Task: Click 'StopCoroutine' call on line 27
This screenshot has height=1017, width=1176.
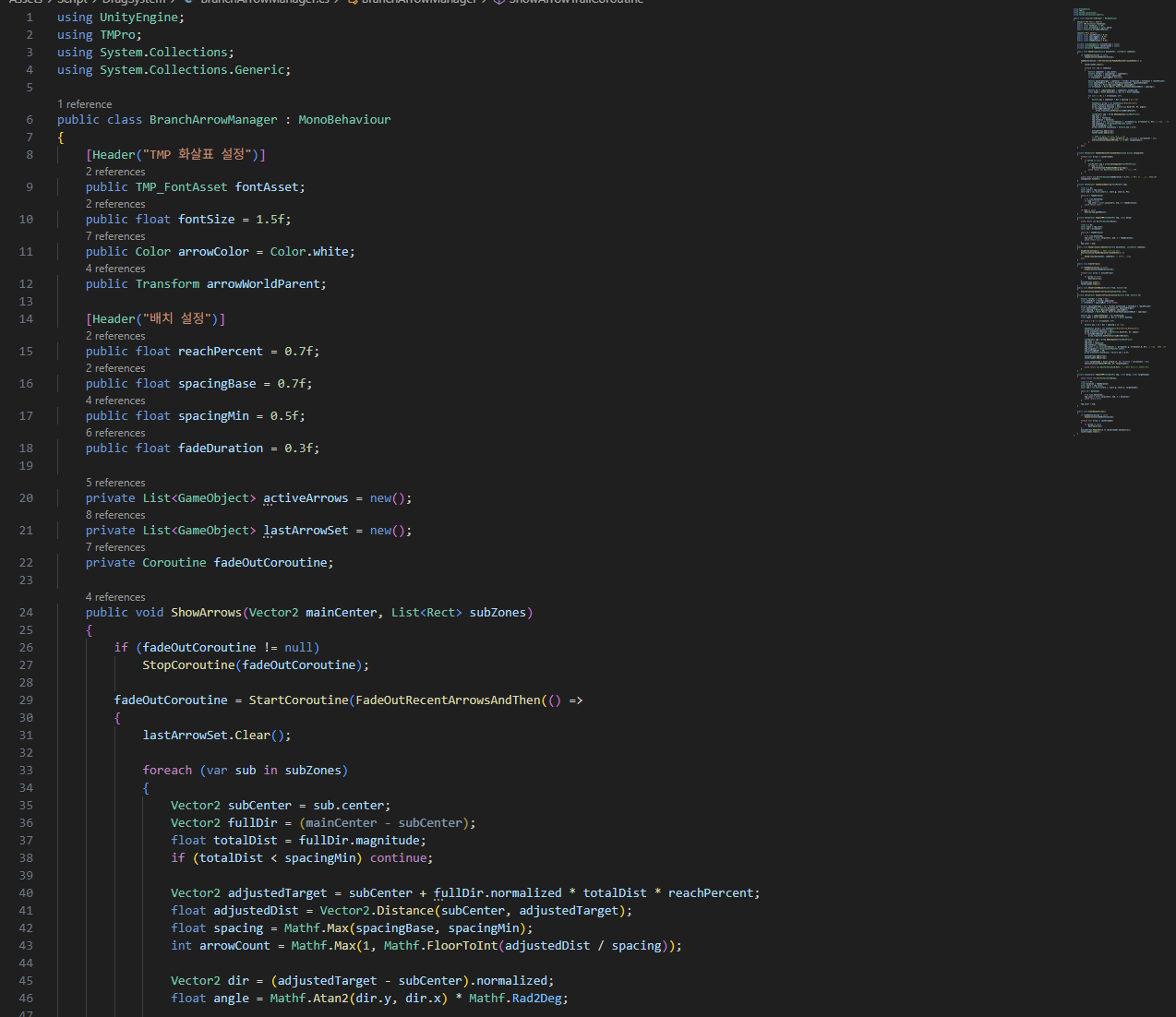Action: [188, 665]
